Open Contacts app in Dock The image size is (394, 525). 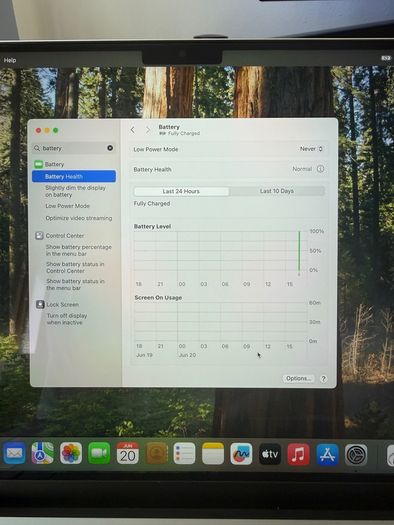(x=156, y=453)
